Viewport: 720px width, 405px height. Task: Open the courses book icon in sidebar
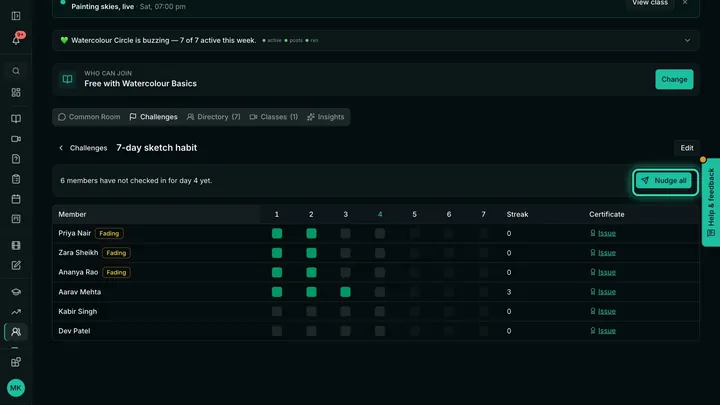16,119
